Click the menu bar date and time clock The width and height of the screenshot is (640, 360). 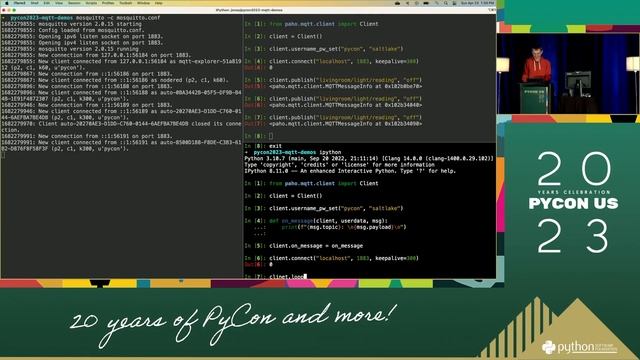click(478, 3)
